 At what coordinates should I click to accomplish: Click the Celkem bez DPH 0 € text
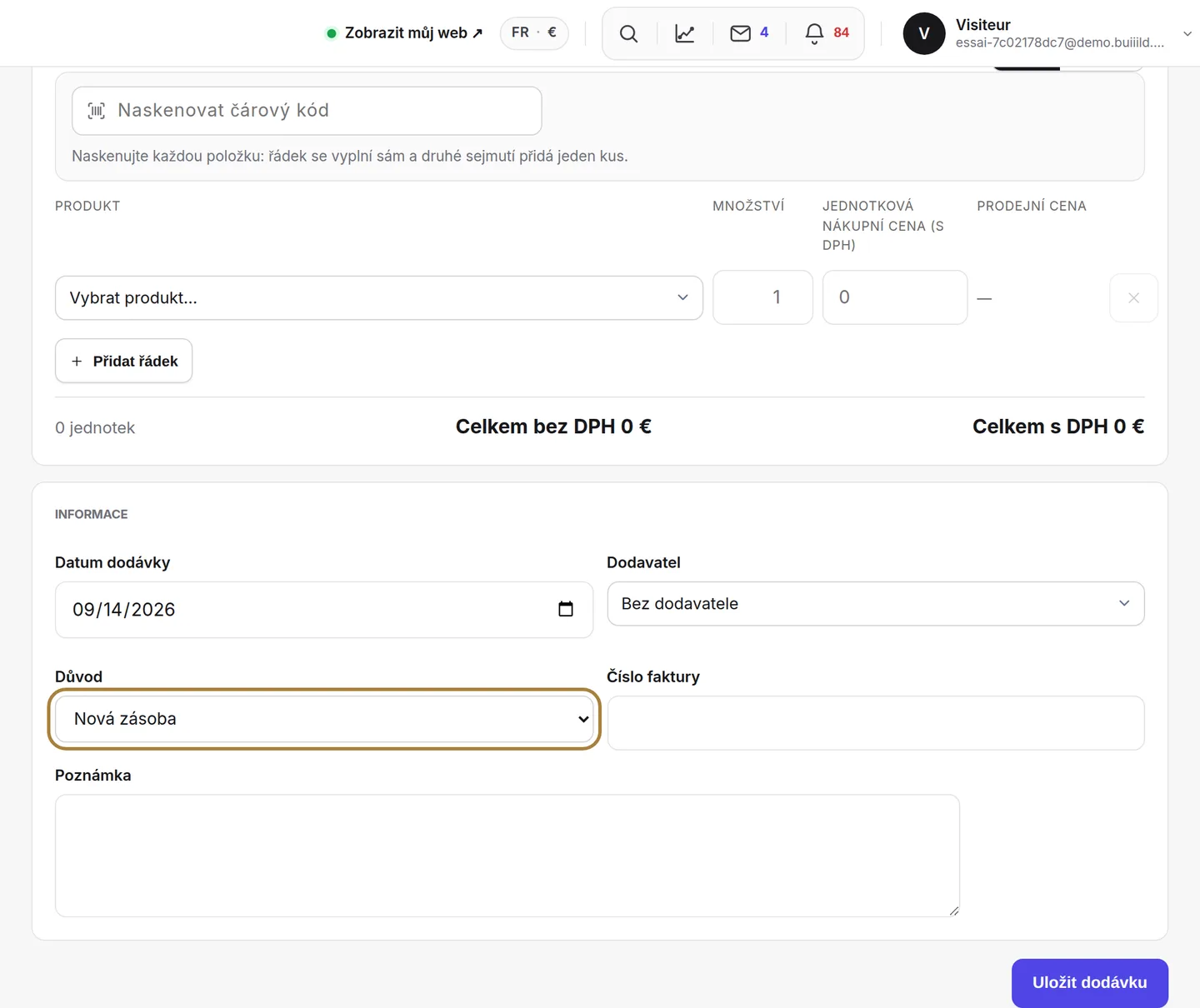(x=553, y=427)
